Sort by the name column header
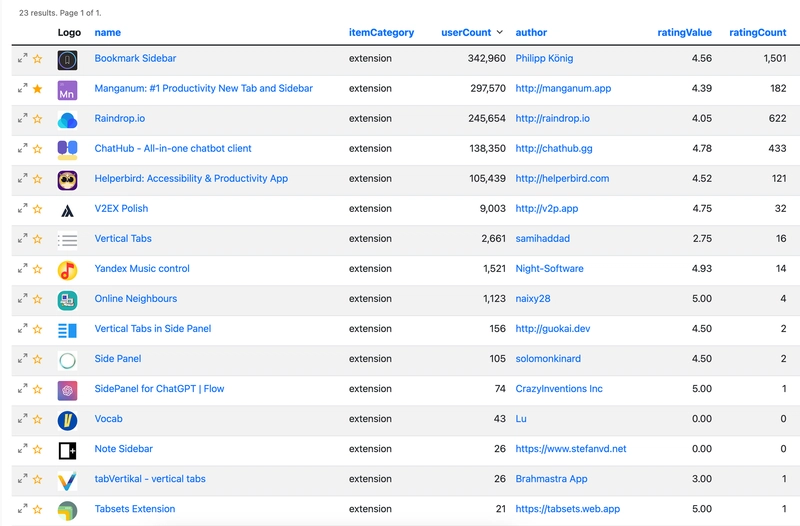This screenshot has height=526, width=800. [108, 33]
